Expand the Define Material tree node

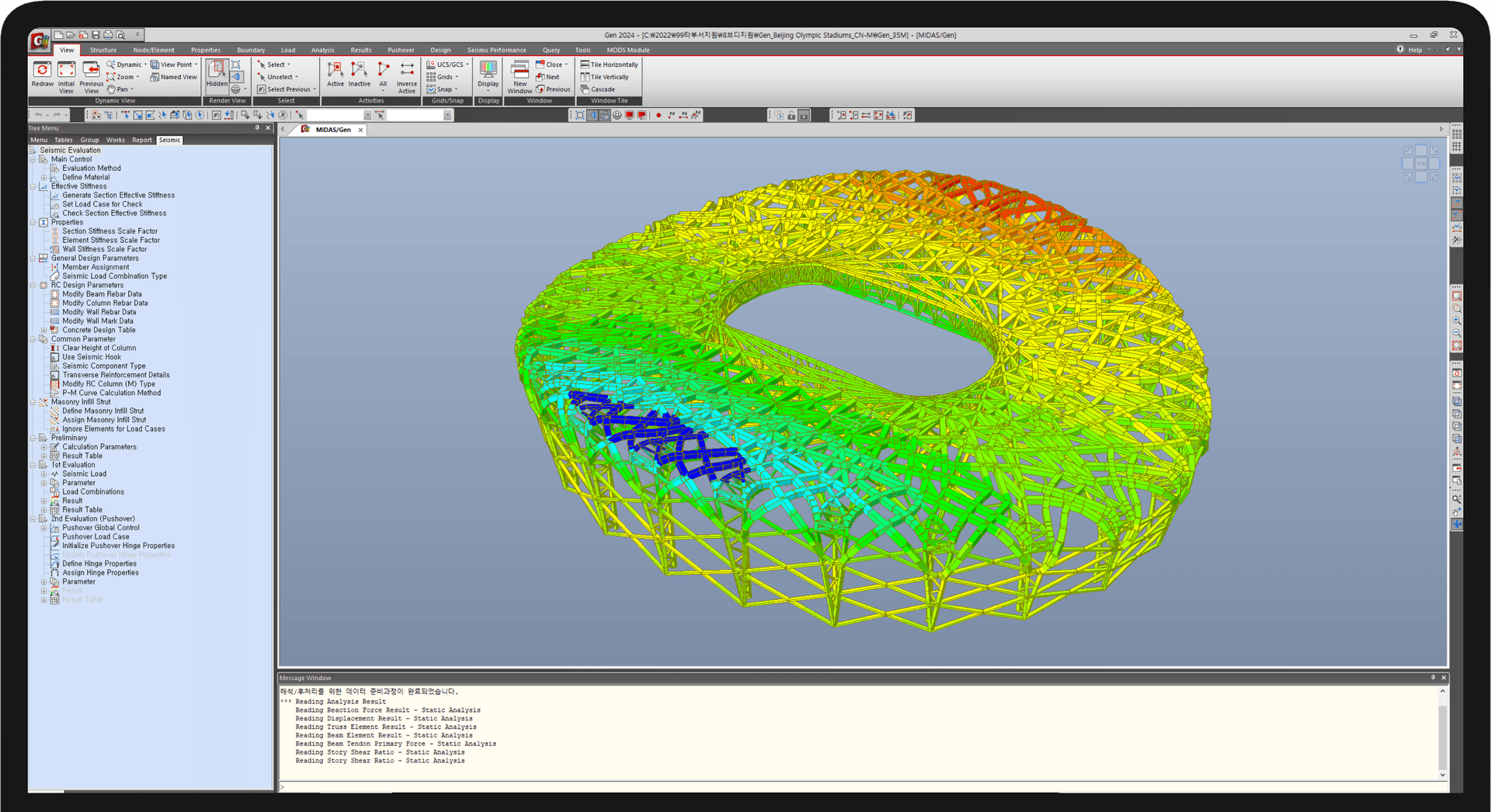click(x=44, y=178)
